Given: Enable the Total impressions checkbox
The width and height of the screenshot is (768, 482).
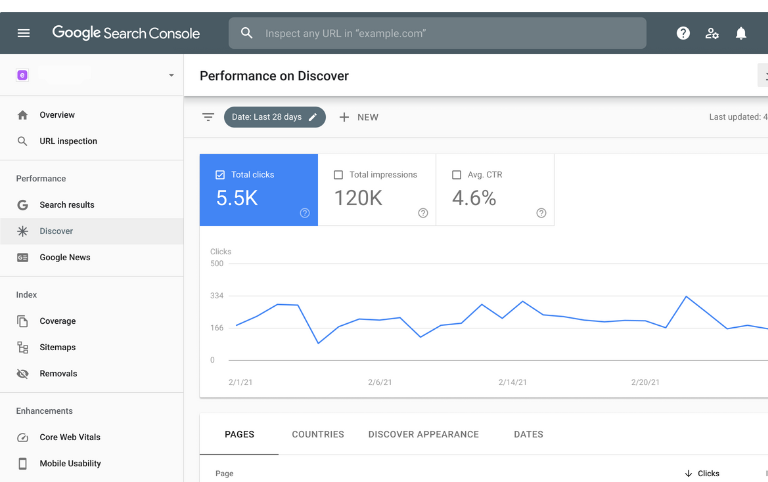Looking at the screenshot, I should click(338, 175).
